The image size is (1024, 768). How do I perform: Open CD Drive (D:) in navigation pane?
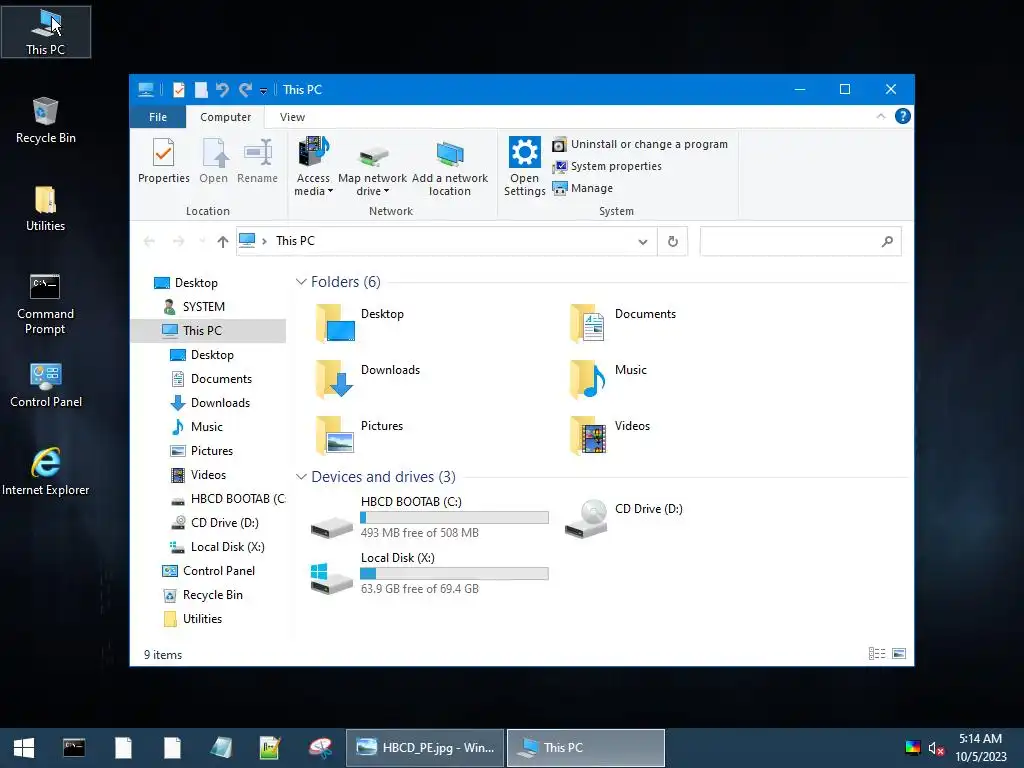point(224,522)
